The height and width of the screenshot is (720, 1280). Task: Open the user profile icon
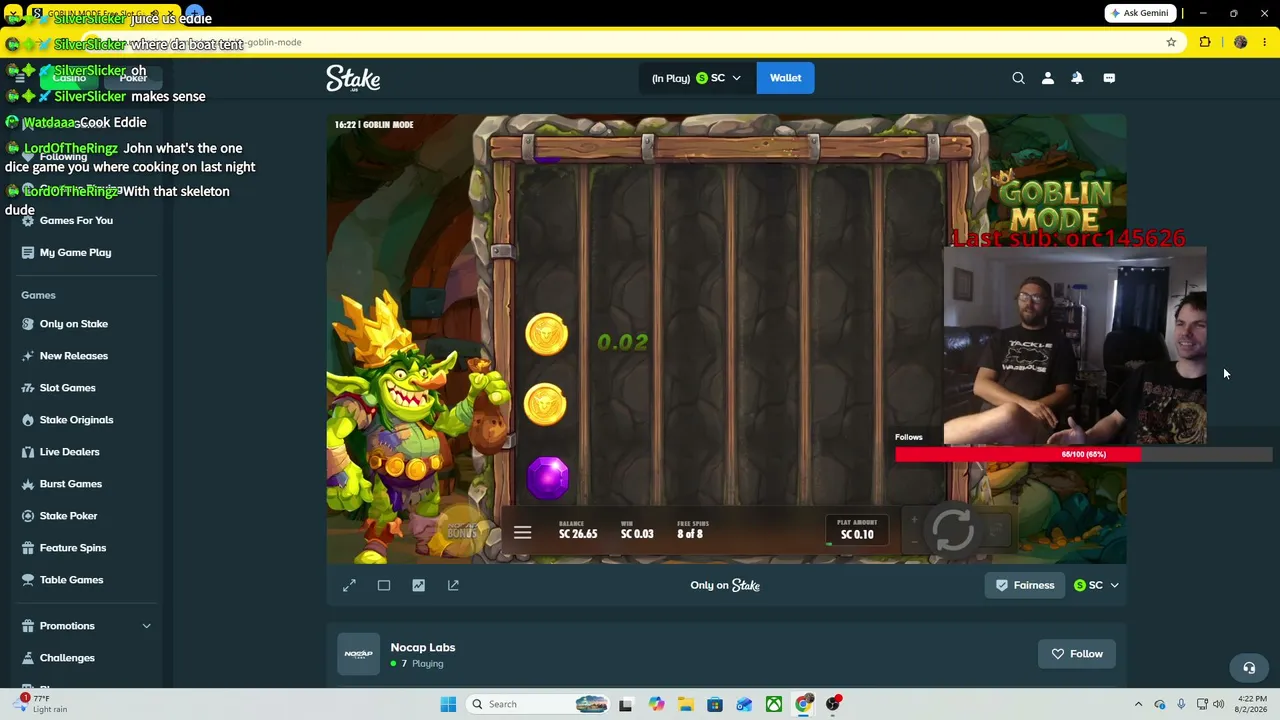1048,78
